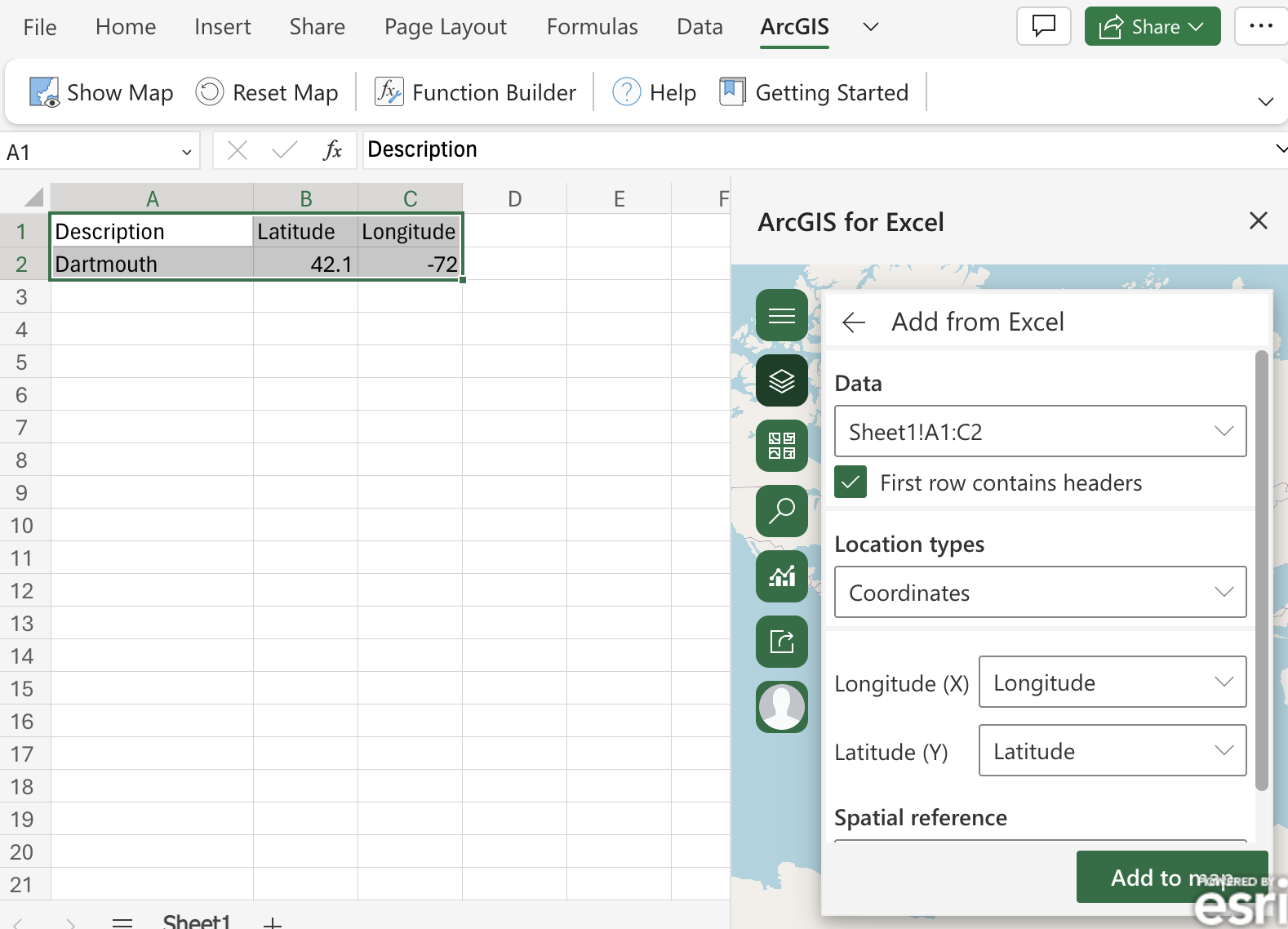
Task: Open the Getting Started guide
Action: [814, 92]
